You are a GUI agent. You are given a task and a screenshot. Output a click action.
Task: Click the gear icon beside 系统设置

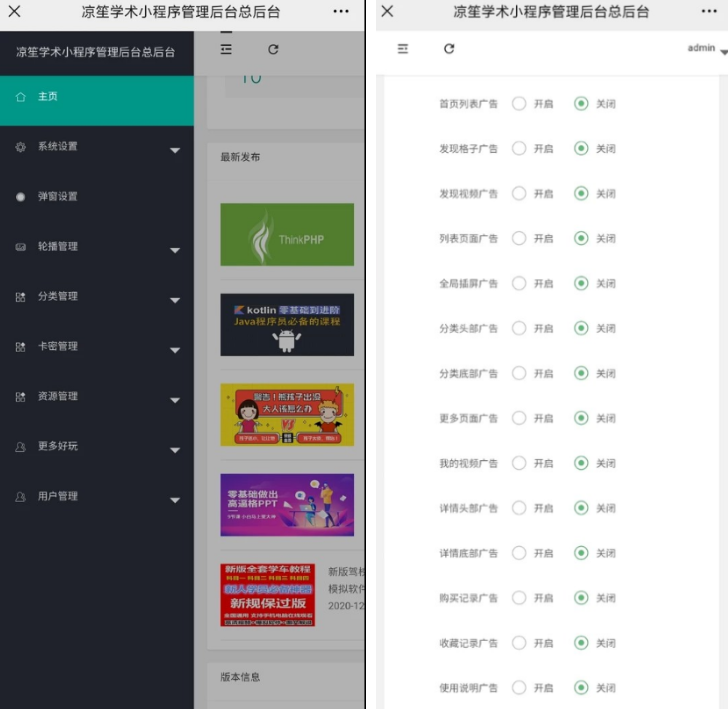click(21, 147)
